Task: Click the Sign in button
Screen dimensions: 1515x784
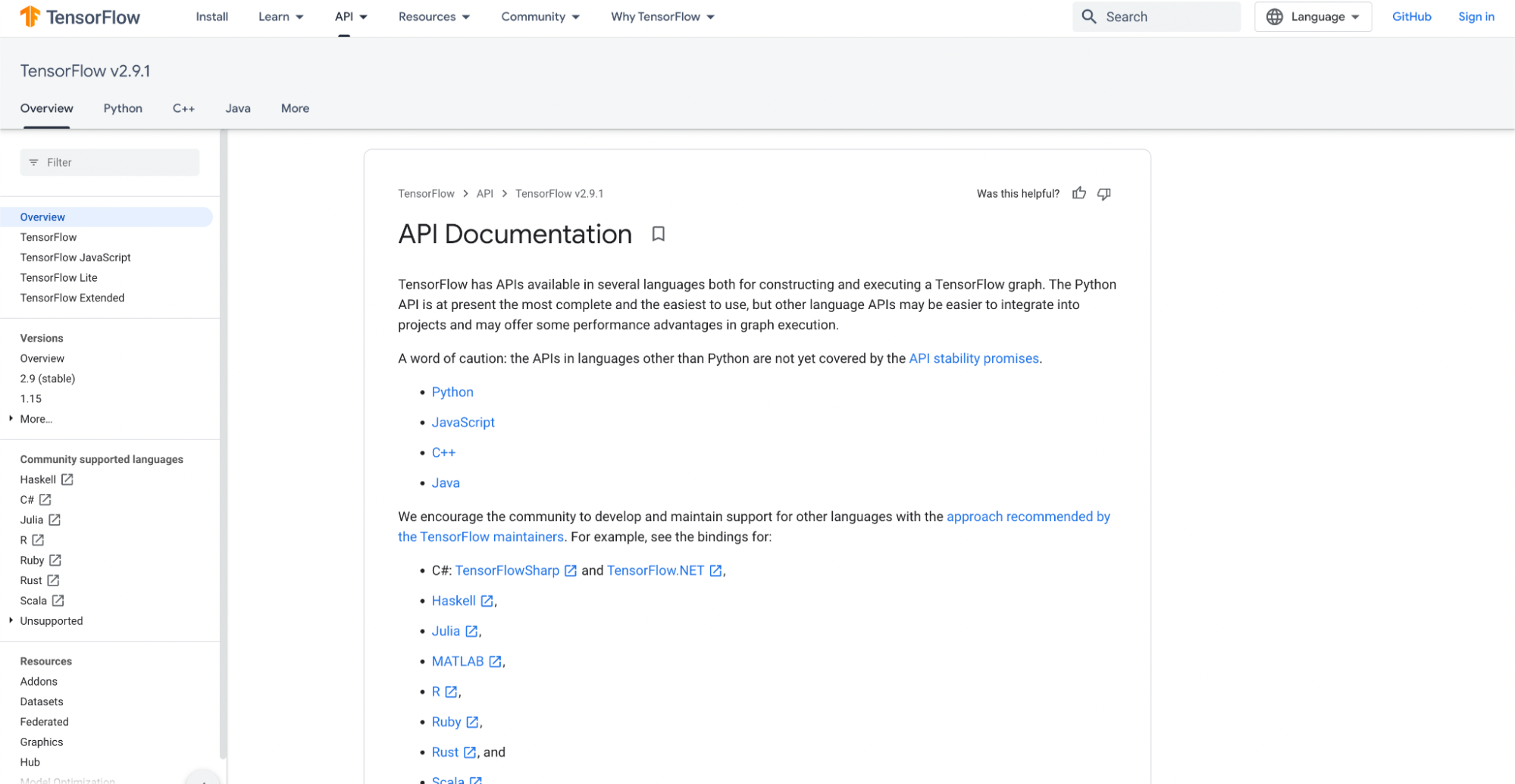Action: pyautogui.click(x=1476, y=16)
